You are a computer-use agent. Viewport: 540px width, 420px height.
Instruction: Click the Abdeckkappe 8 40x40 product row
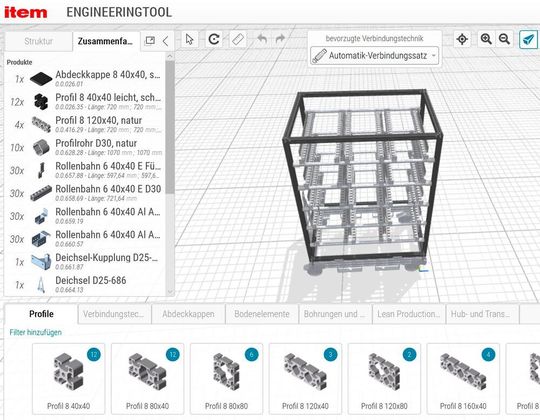point(85,79)
